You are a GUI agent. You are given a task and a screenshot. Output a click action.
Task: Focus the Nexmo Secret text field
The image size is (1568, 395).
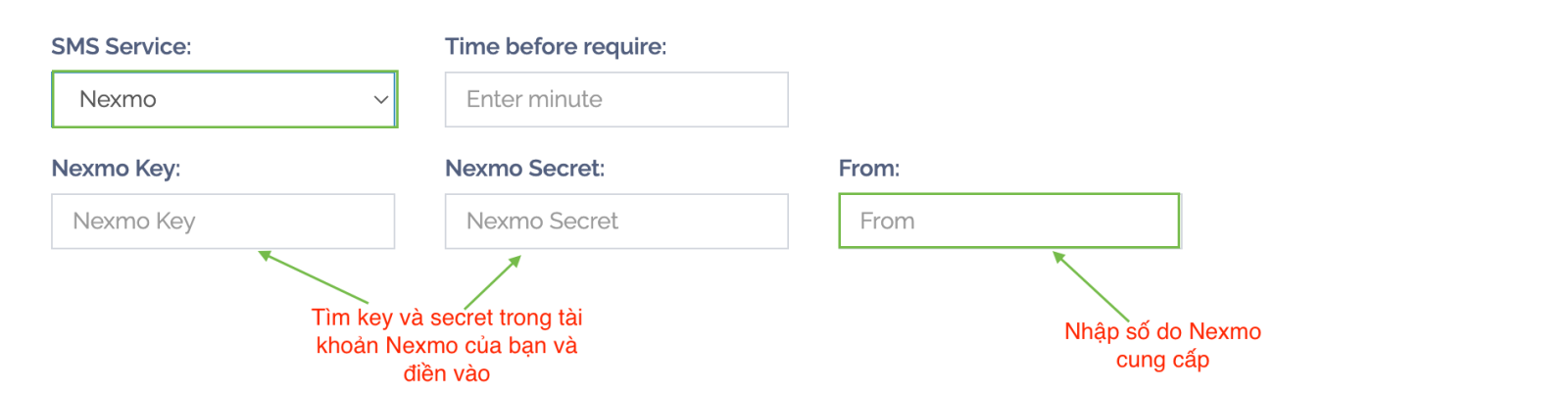tap(616, 221)
